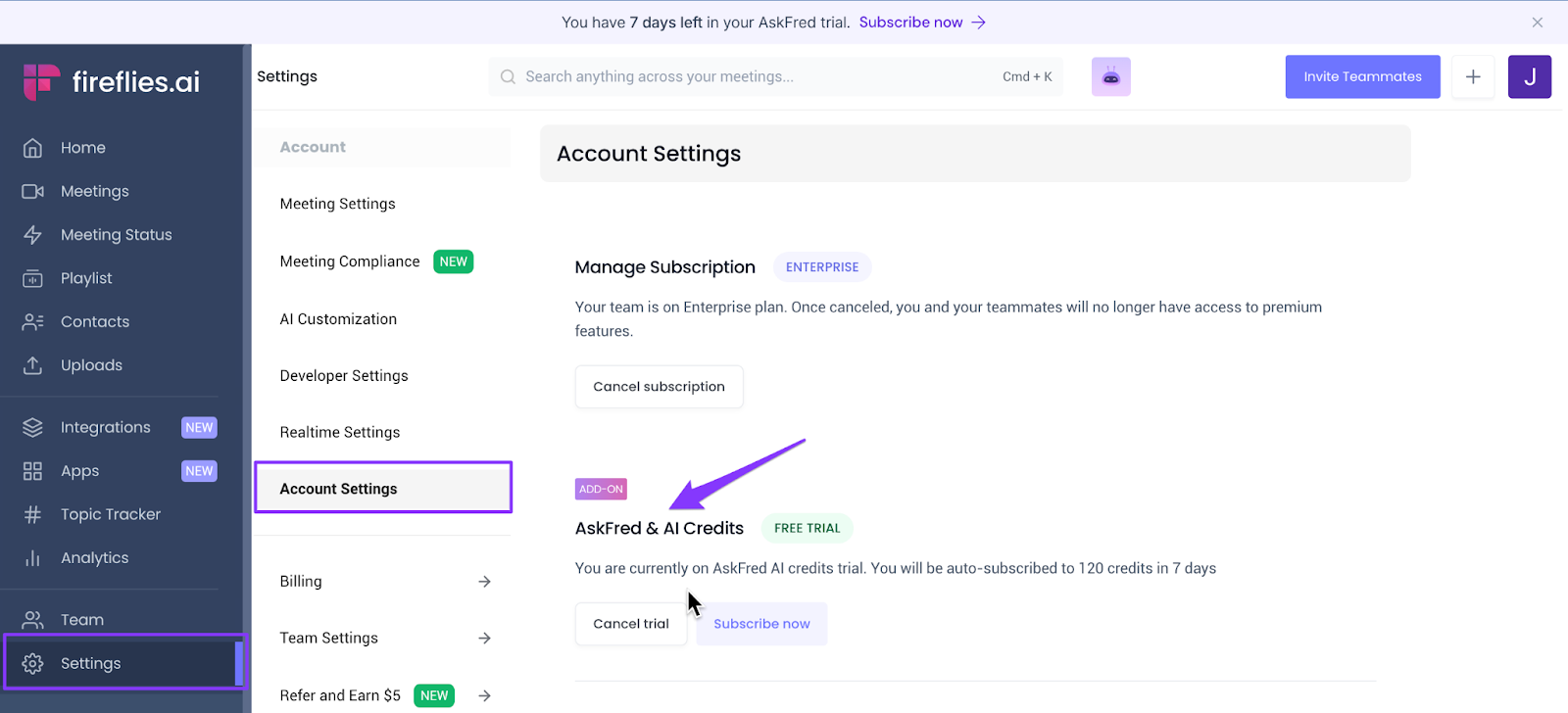Click the Contacts icon

32,322
